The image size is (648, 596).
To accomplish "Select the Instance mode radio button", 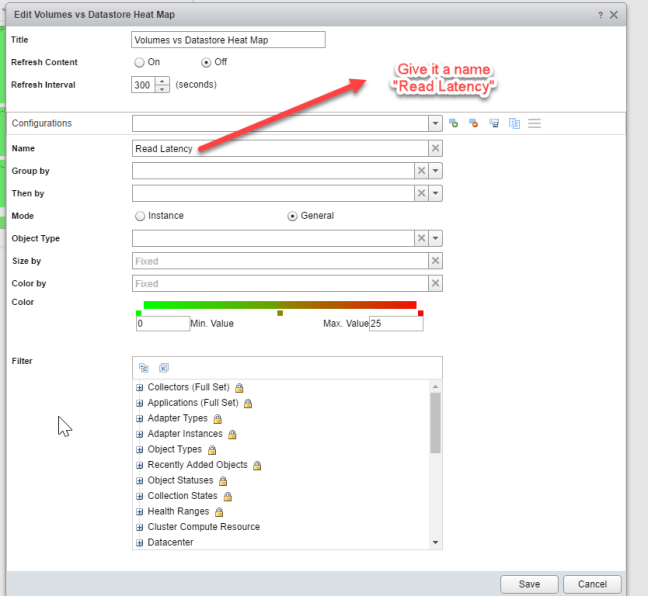I will 140,215.
